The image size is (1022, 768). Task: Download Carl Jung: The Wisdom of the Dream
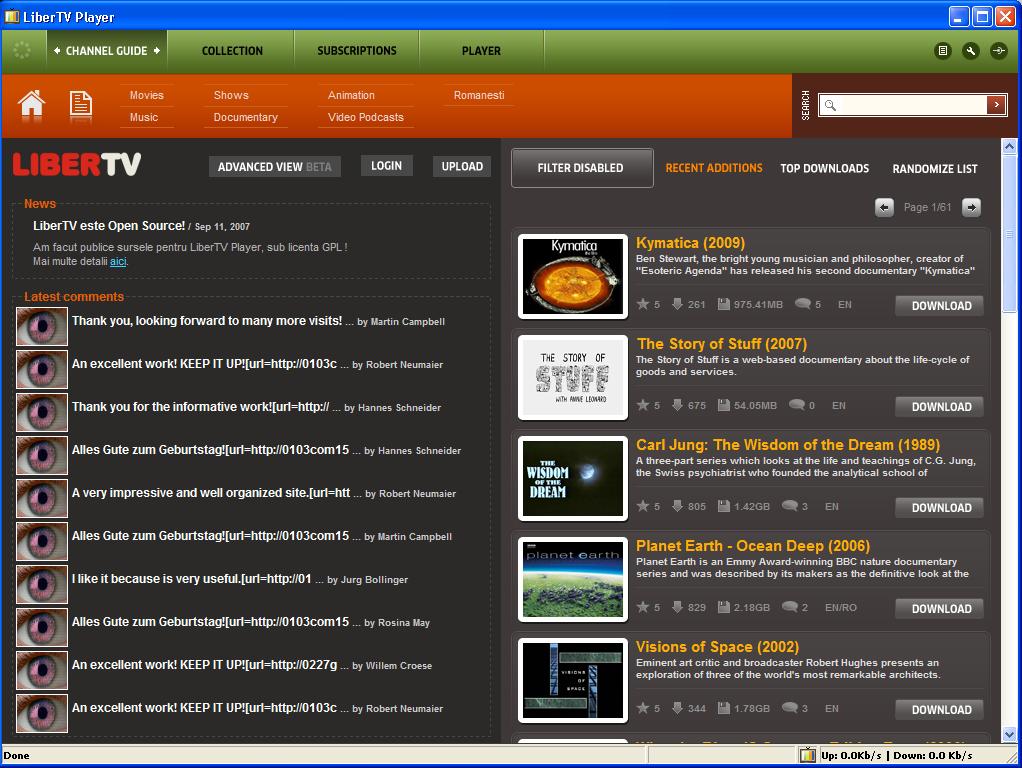pos(941,508)
